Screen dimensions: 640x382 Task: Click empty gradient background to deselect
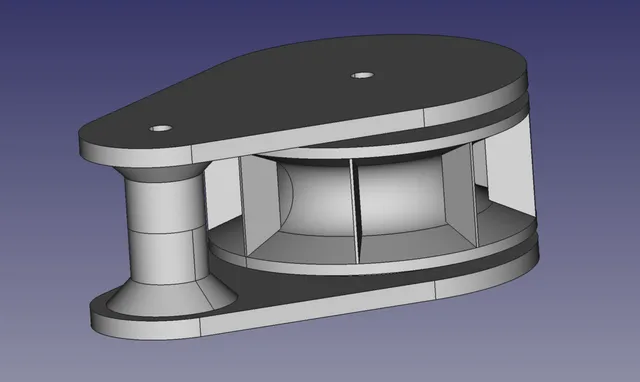[x=82, y=49]
